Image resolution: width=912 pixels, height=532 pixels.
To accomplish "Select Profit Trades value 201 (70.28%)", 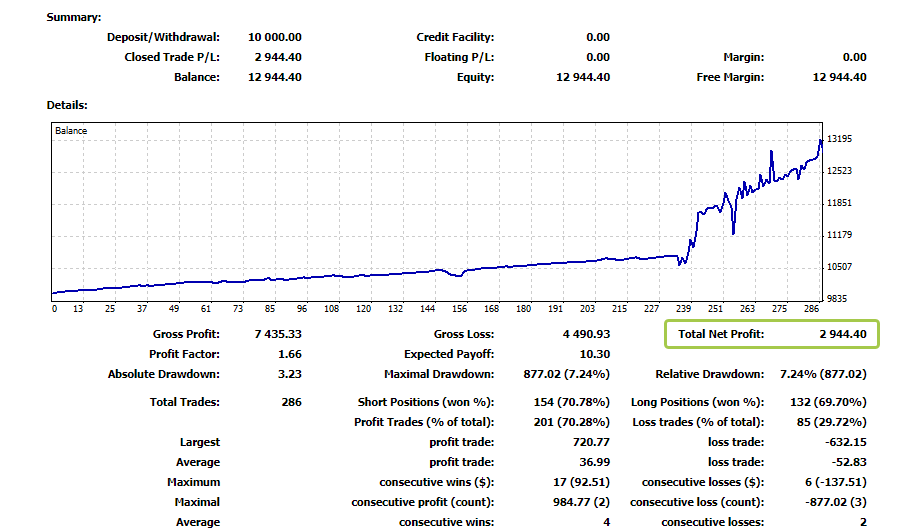I will (x=572, y=422).
